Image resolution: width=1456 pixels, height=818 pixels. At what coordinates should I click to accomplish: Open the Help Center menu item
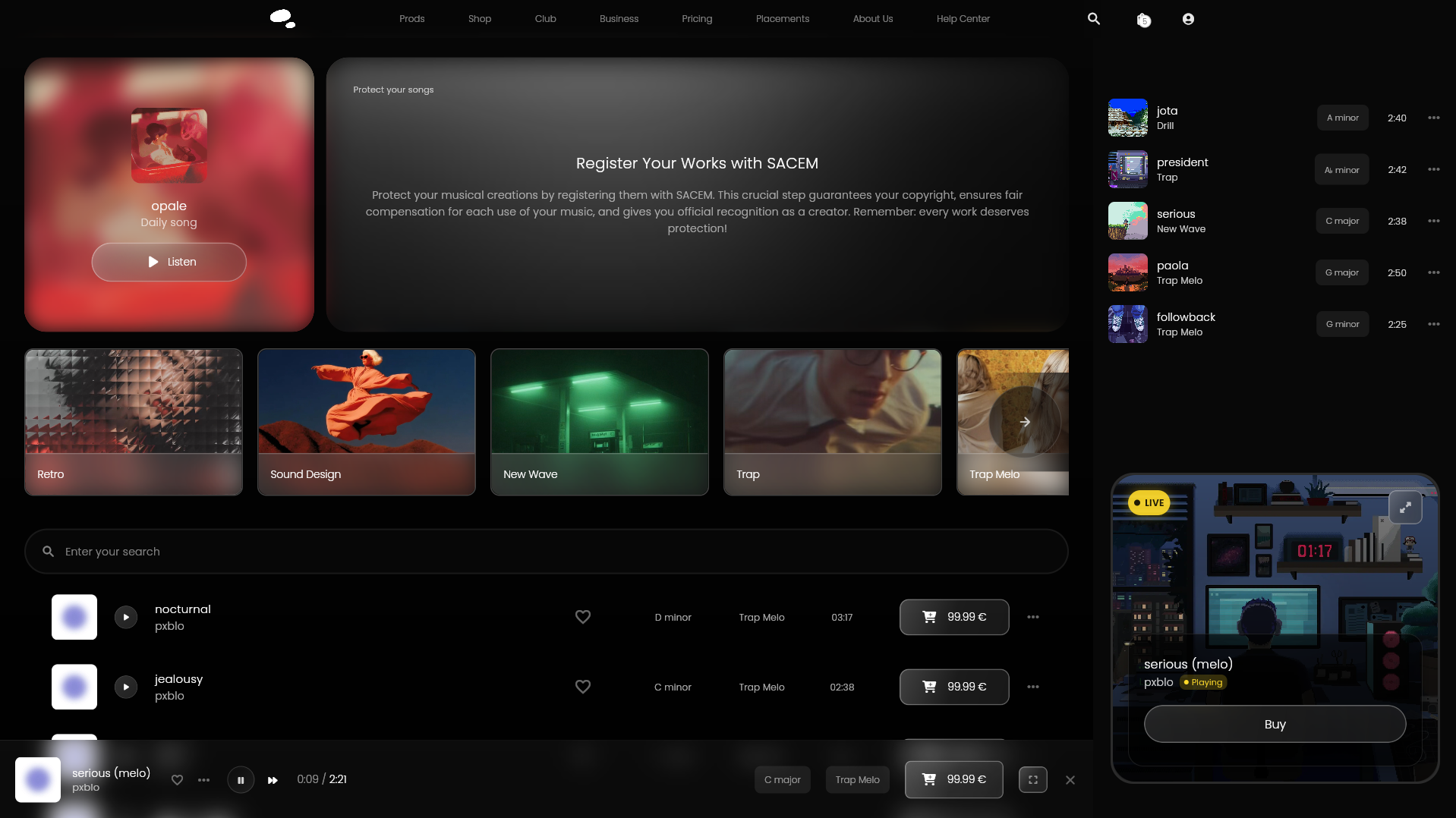963,19
